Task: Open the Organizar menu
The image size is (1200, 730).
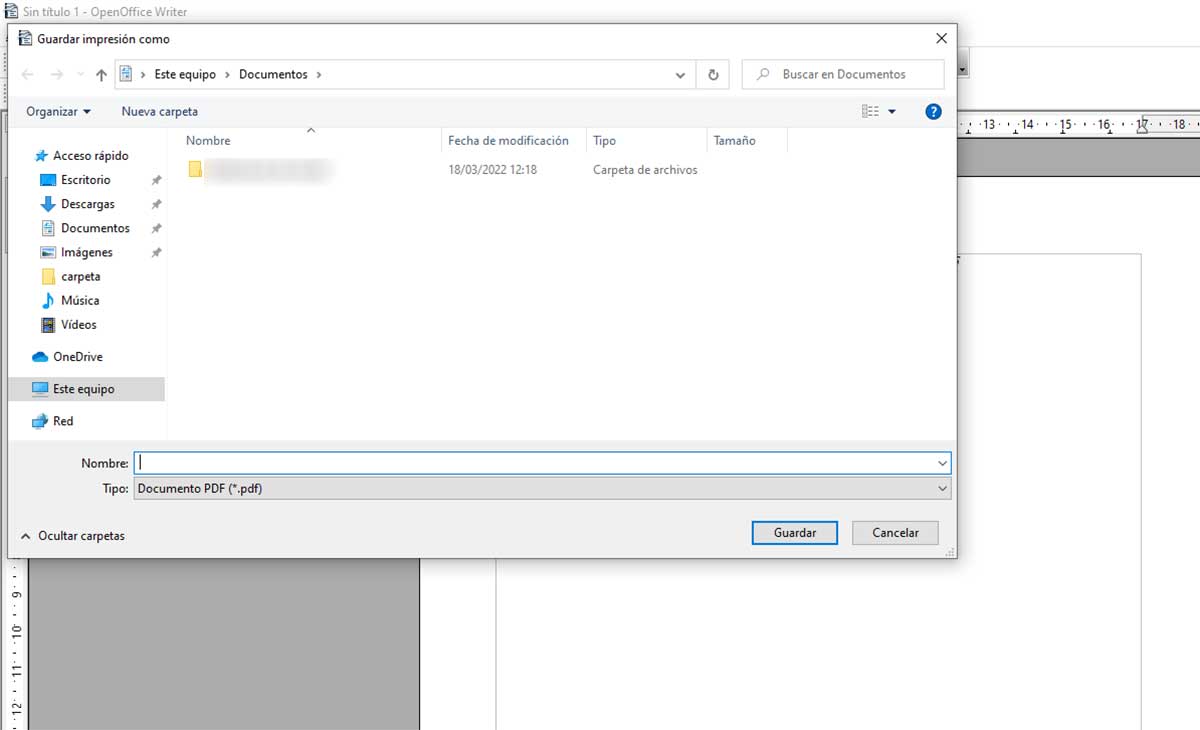Action: coord(58,112)
